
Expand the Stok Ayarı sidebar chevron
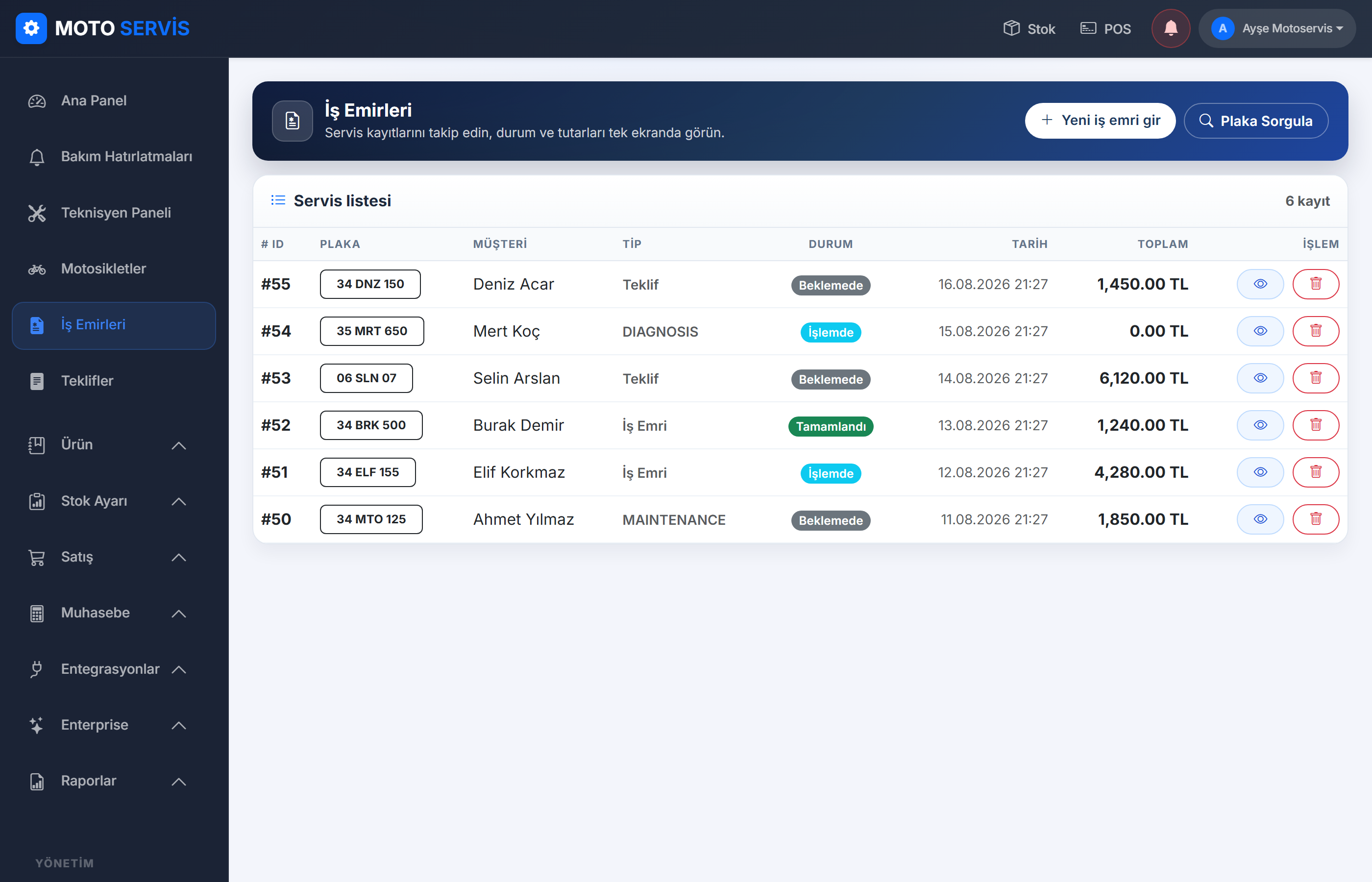(x=179, y=501)
